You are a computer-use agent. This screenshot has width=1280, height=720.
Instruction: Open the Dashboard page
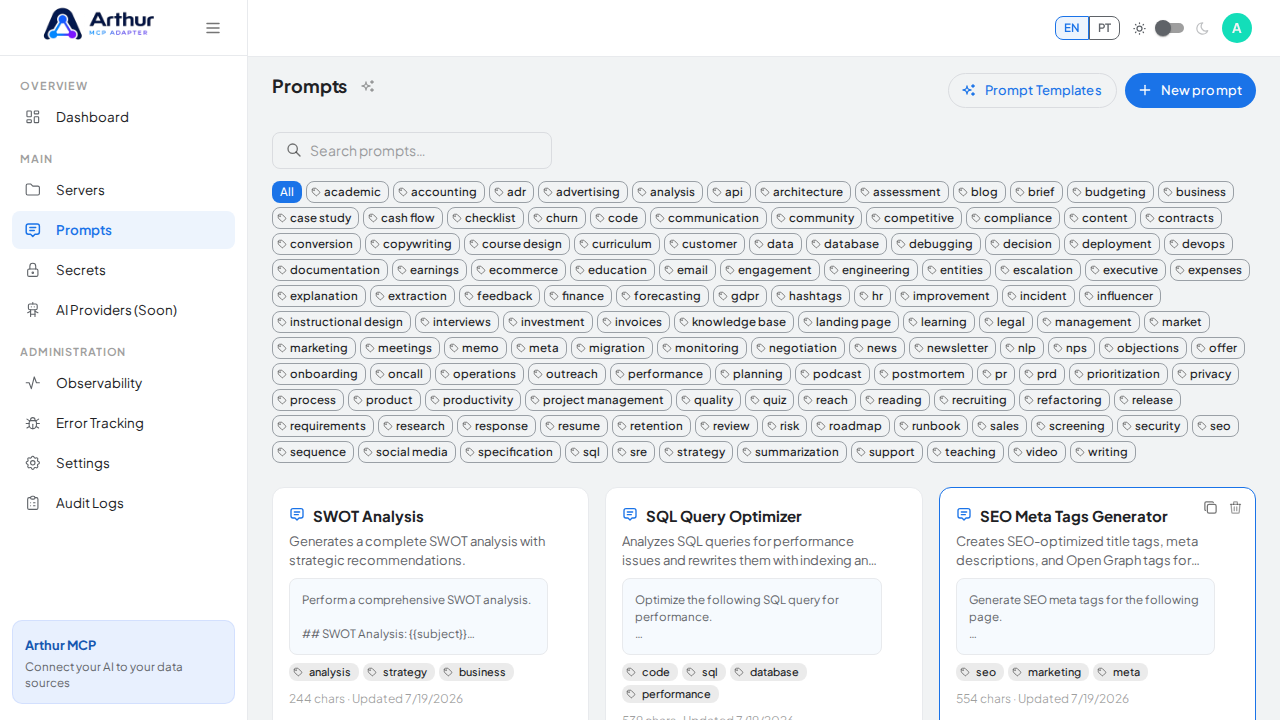[123, 117]
